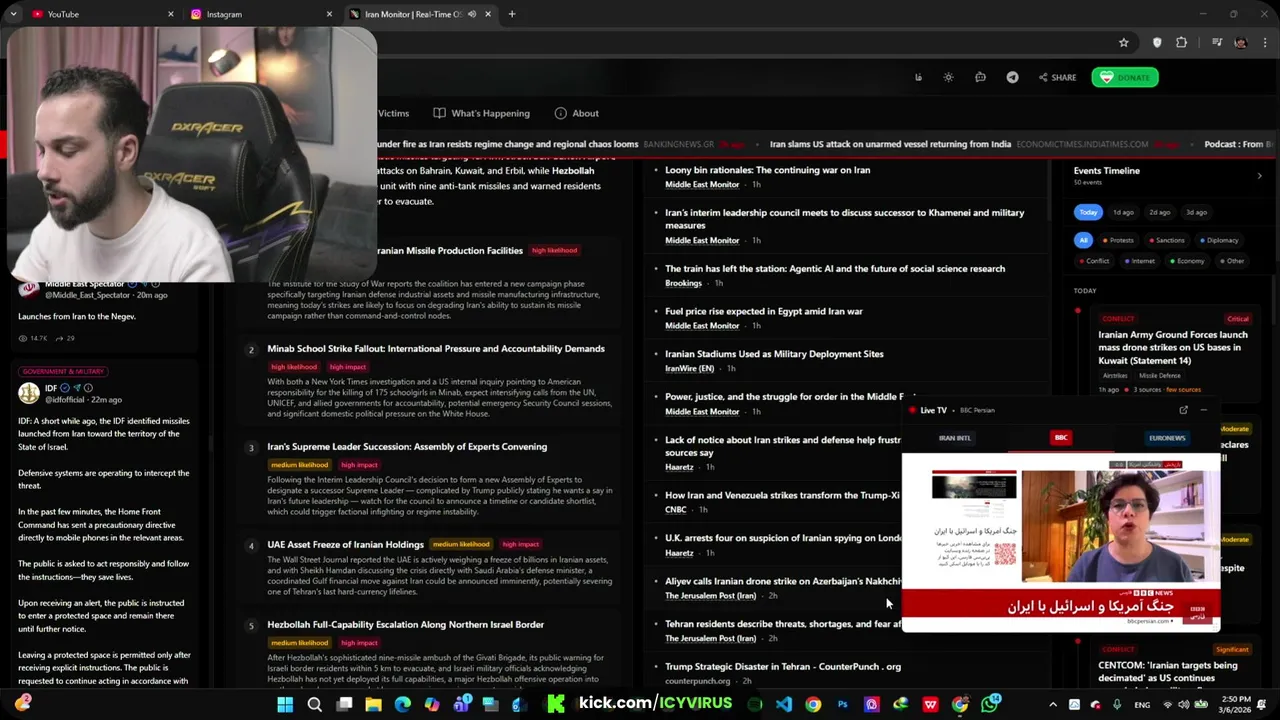The width and height of the screenshot is (1280, 720).
Task: Open Windows Start menu
Action: pos(285,704)
